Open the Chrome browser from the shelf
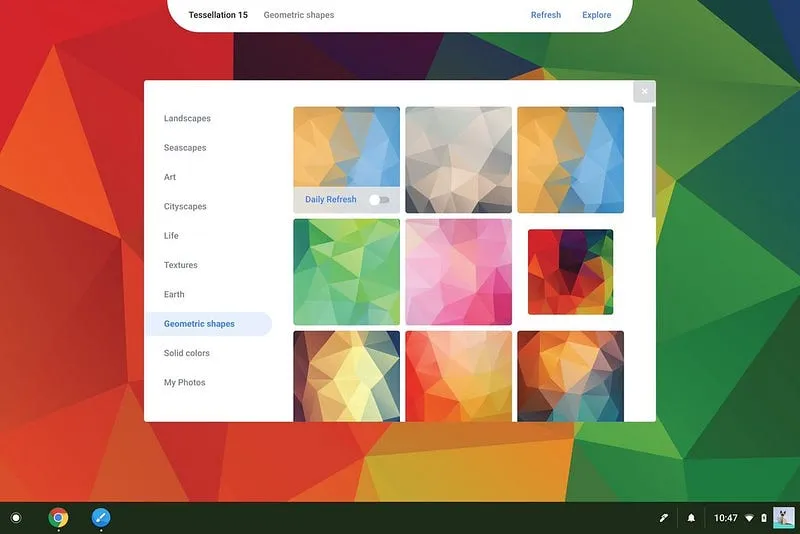The image size is (800, 534). [x=59, y=517]
